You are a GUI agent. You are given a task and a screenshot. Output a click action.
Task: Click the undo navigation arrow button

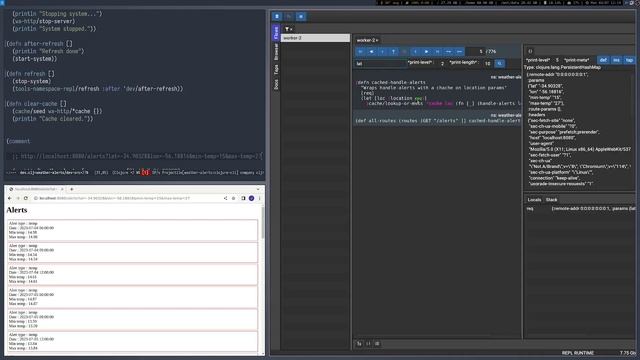click(449, 51)
